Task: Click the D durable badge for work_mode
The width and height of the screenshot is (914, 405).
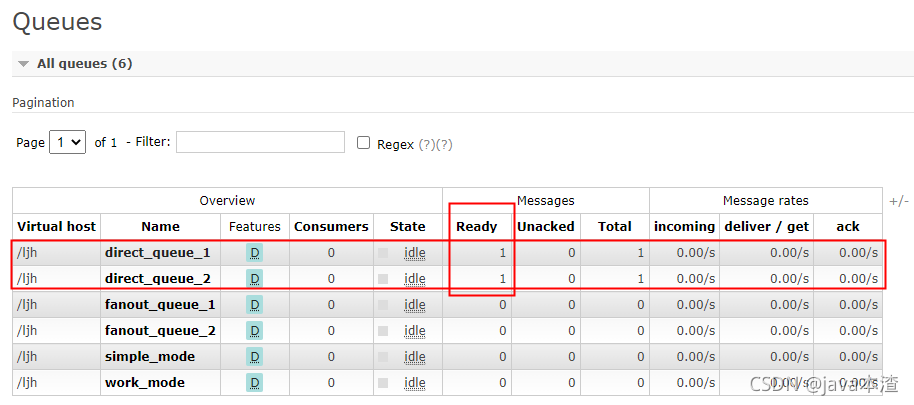Action: [x=254, y=382]
